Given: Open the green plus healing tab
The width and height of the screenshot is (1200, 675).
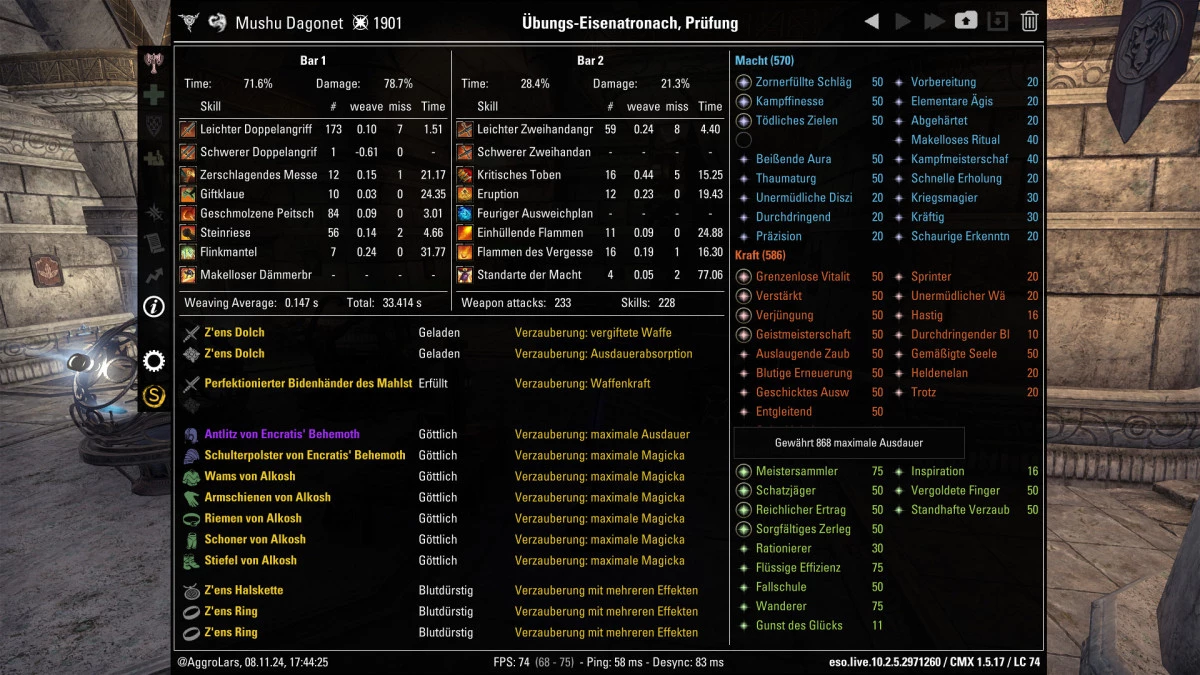Looking at the screenshot, I should [153, 95].
